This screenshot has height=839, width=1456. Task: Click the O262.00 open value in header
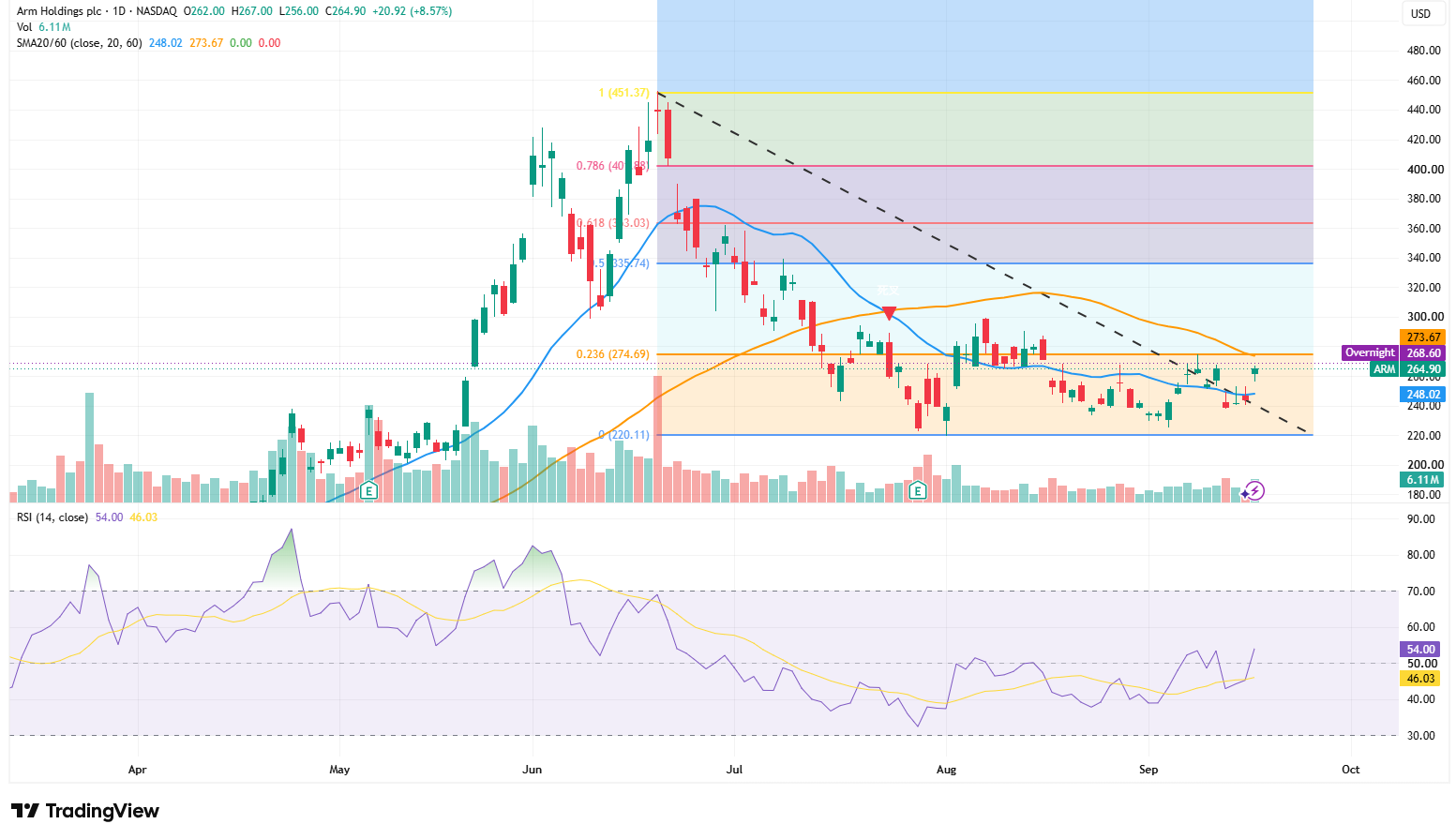204,11
